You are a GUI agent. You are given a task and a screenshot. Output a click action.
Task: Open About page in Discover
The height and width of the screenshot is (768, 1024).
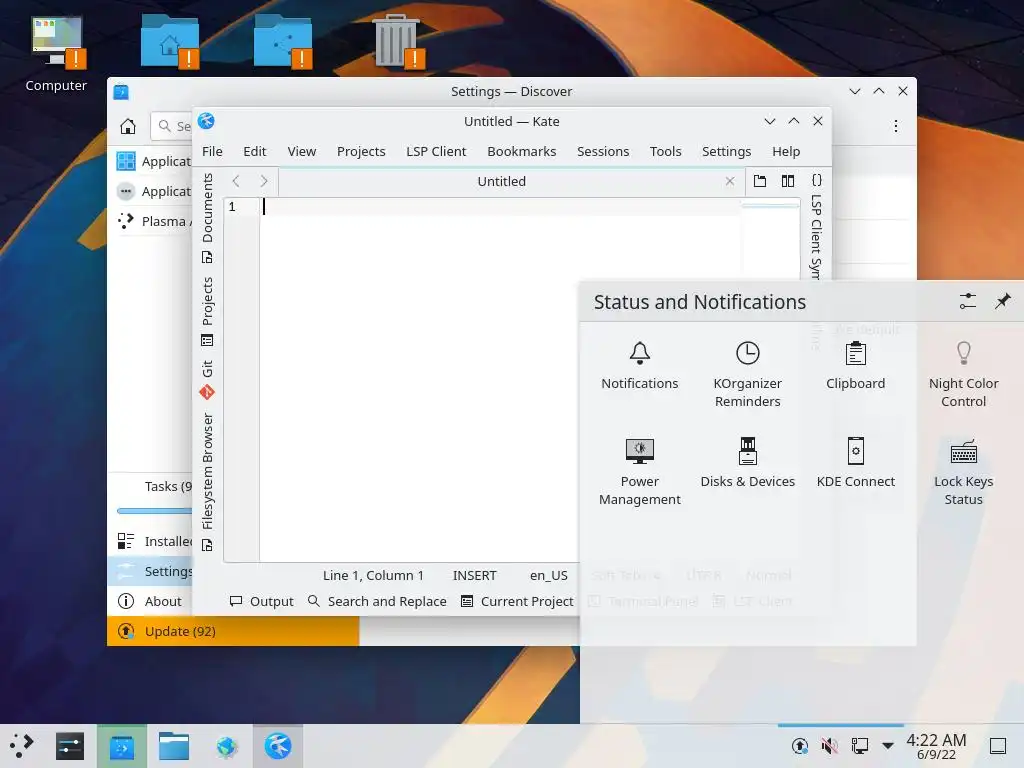click(x=150, y=601)
